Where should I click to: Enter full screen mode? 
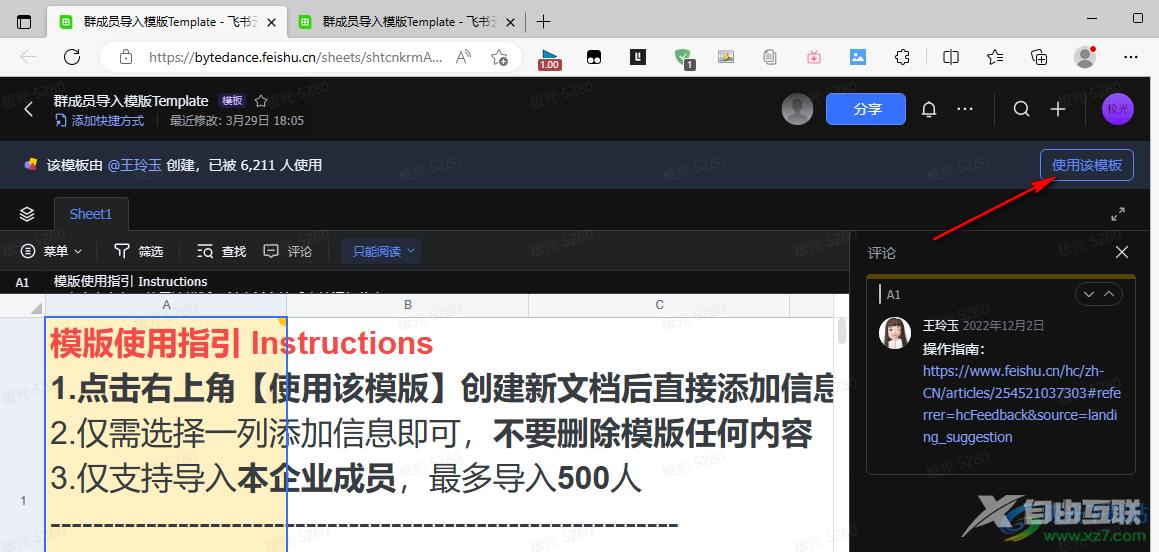coord(1118,214)
